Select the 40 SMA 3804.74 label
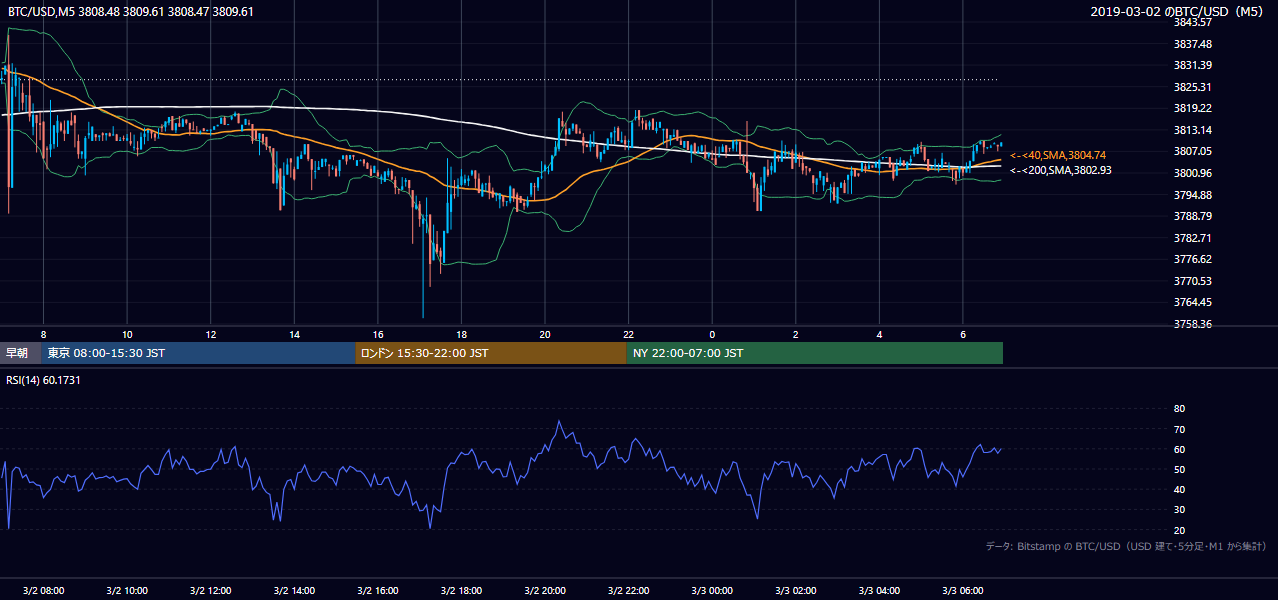Image resolution: width=1278 pixels, height=600 pixels. click(x=1060, y=155)
